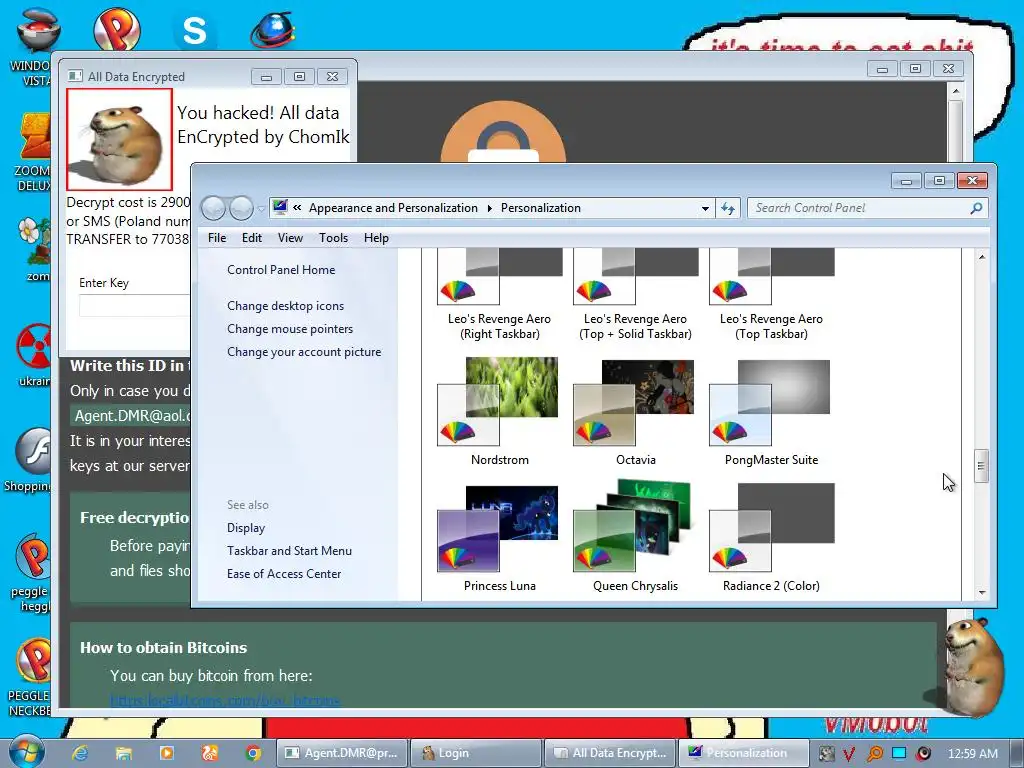Open the View menu in Personalization

click(x=290, y=238)
